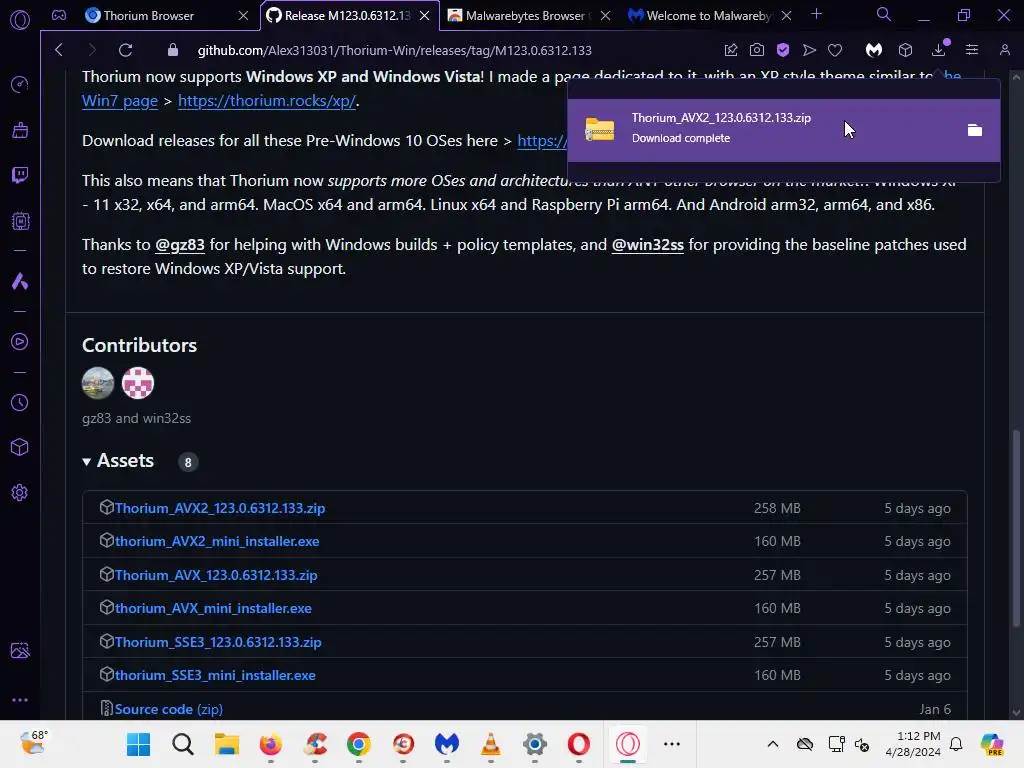Open the gallery picture icon in sidebar
This screenshot has height=768, width=1024.
coord(20,650)
